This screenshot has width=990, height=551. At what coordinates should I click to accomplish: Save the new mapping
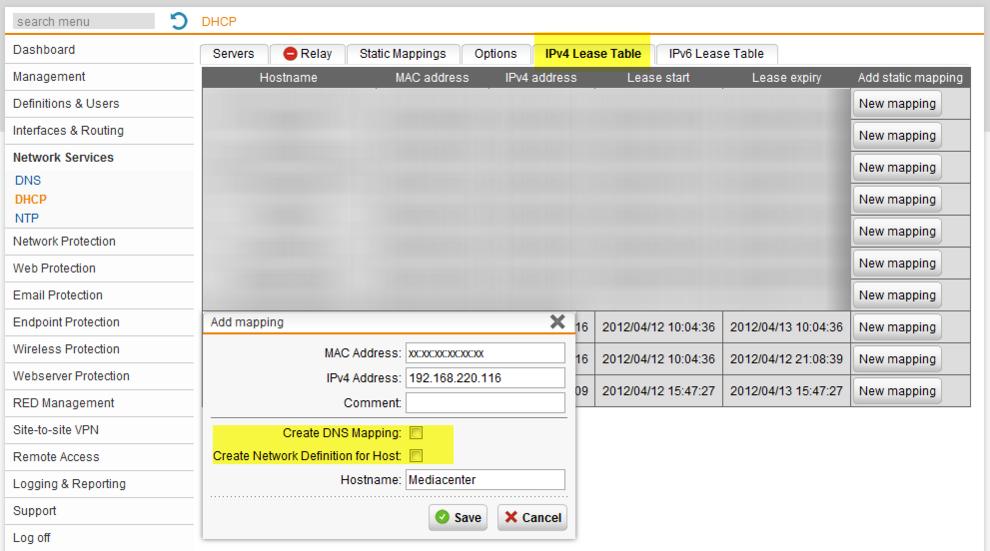tap(458, 518)
